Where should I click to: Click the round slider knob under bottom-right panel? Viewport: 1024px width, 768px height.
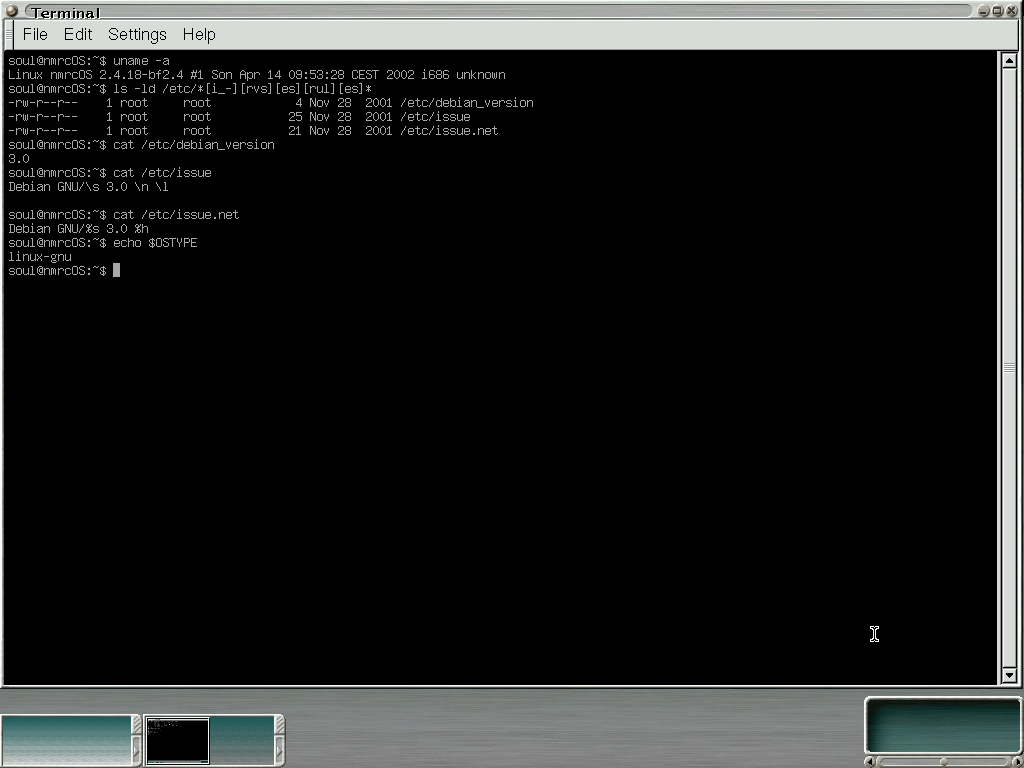(x=944, y=762)
